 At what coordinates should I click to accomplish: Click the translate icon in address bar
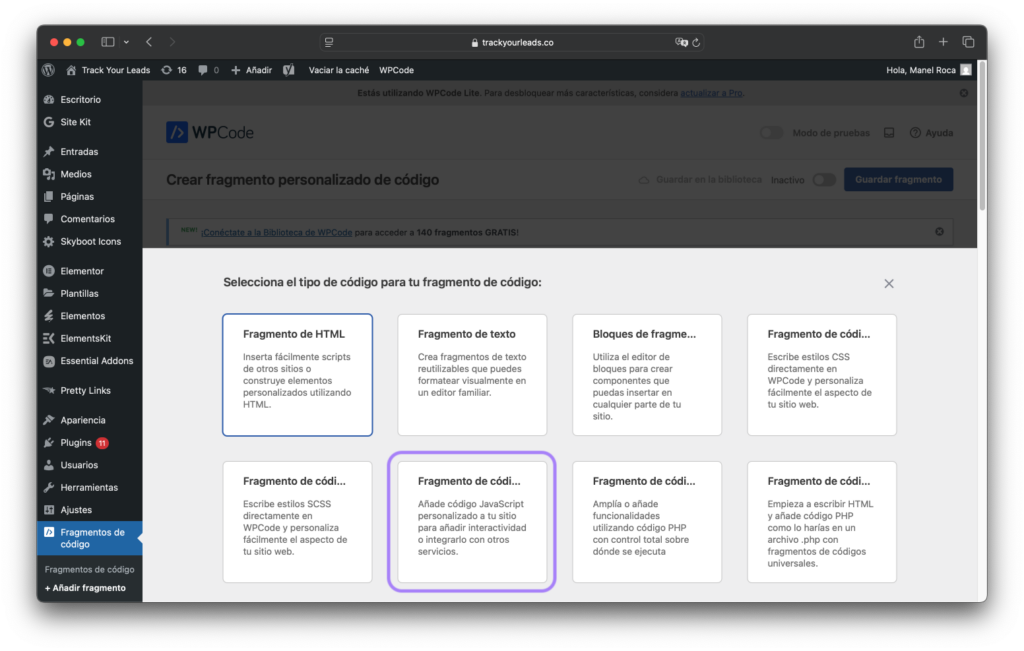pyautogui.click(x=681, y=42)
